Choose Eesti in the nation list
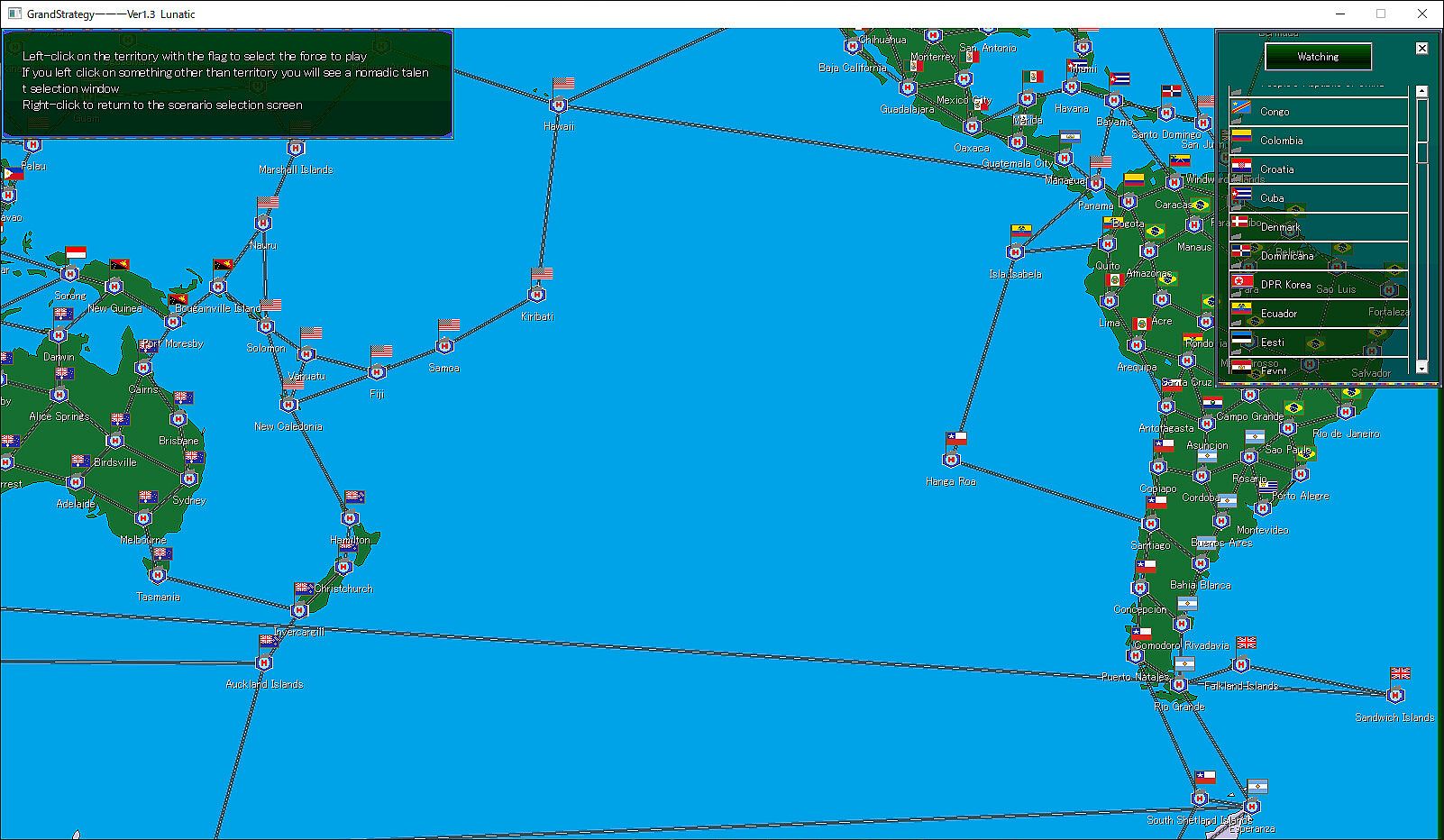The image size is (1444, 840). pyautogui.click(x=1319, y=342)
